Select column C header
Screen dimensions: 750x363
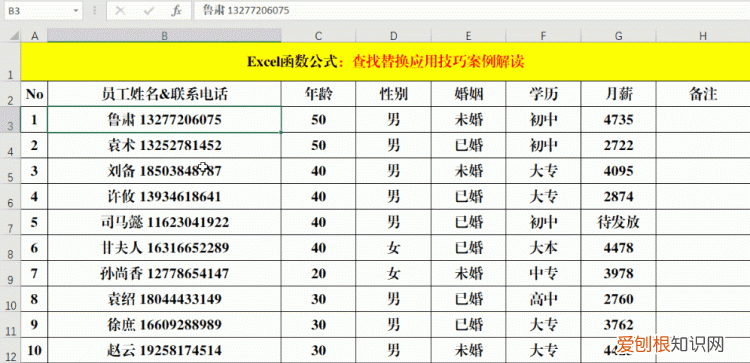point(318,35)
